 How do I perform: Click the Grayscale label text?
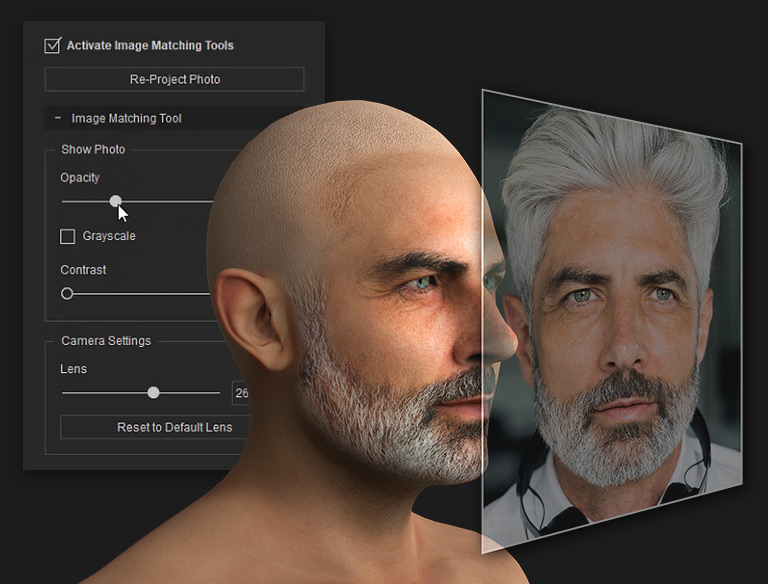pyautogui.click(x=109, y=236)
